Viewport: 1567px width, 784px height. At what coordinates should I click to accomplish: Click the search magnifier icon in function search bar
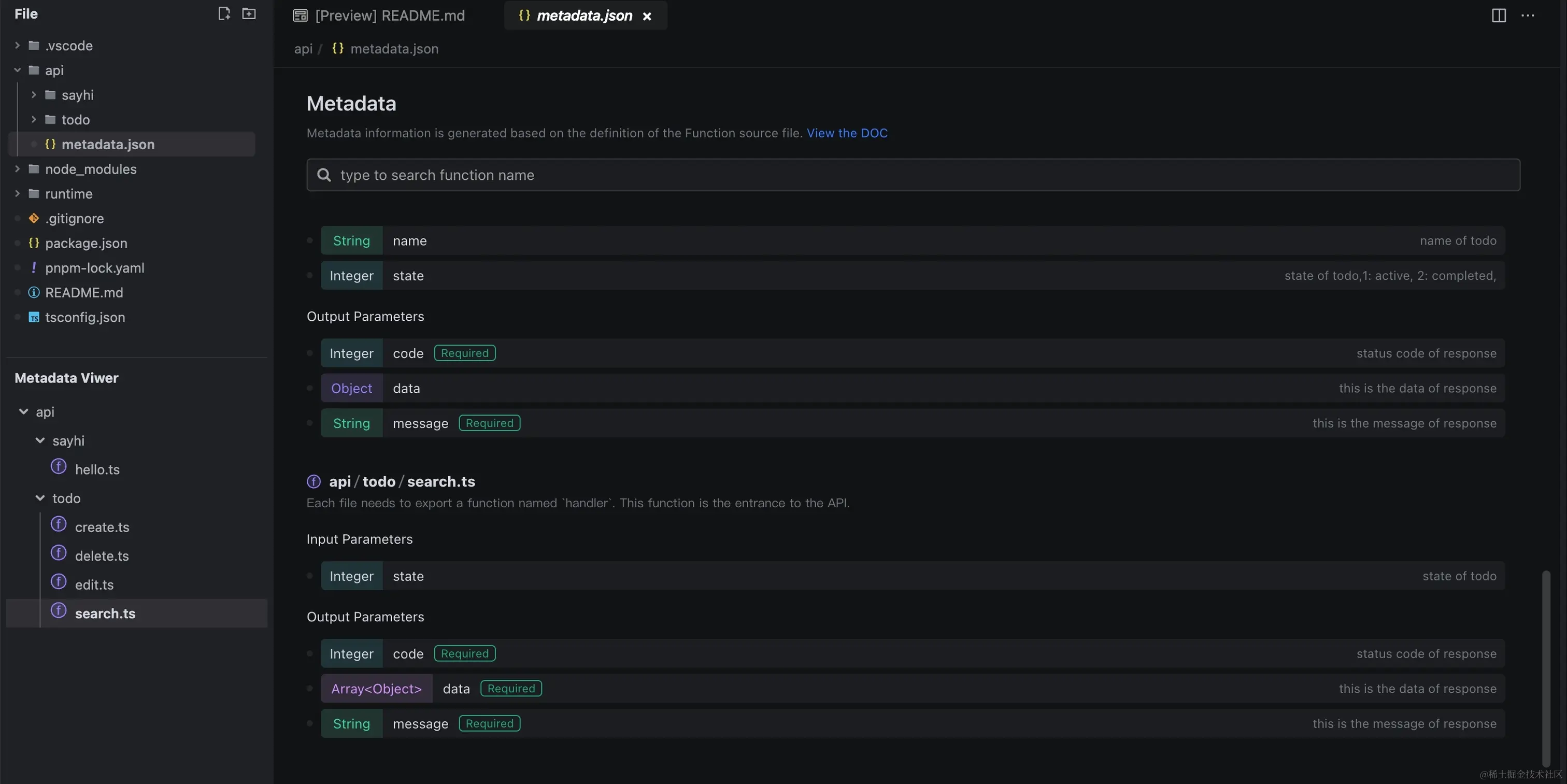(x=324, y=175)
